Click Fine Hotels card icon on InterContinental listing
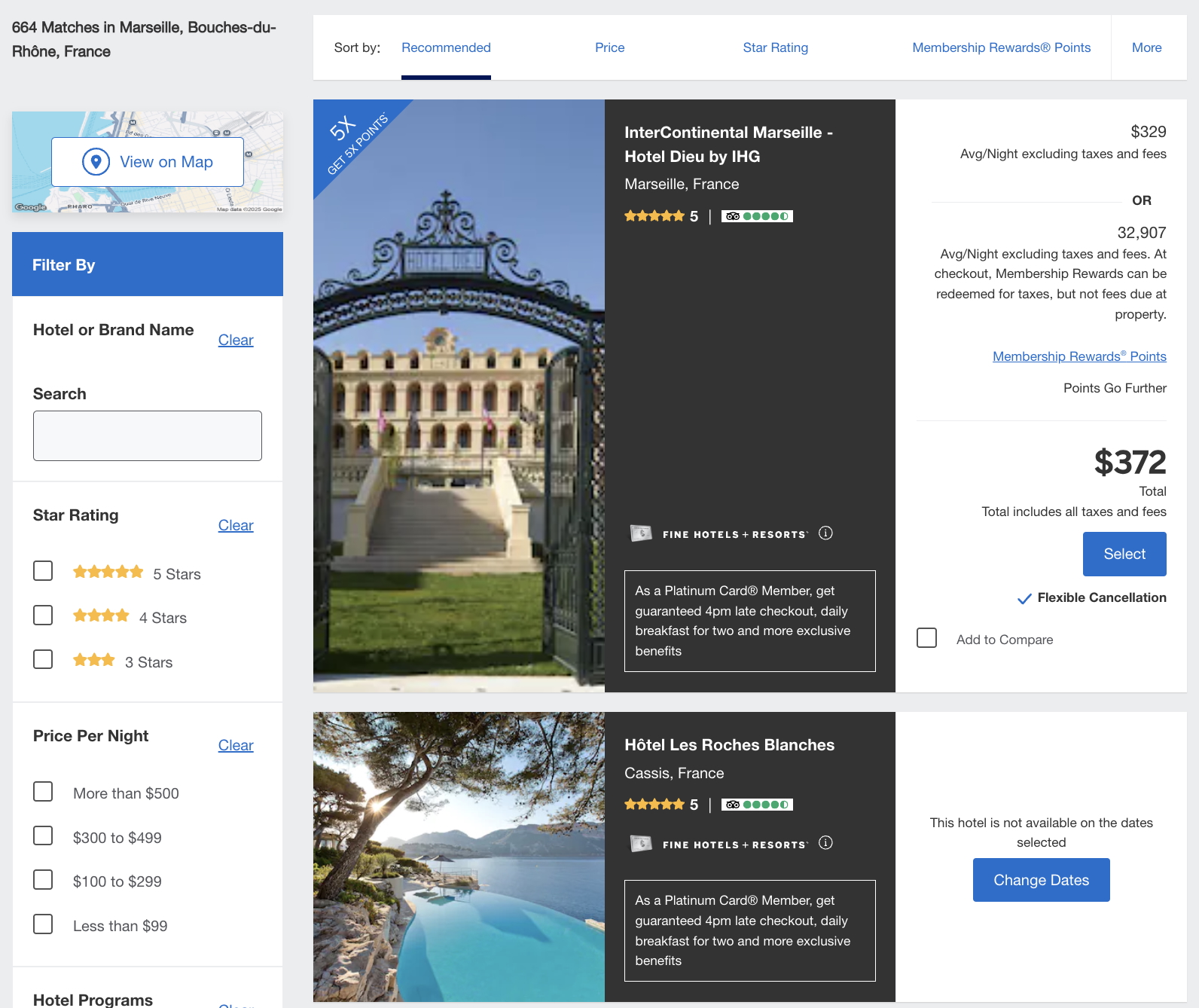1199x1008 pixels. pos(641,533)
